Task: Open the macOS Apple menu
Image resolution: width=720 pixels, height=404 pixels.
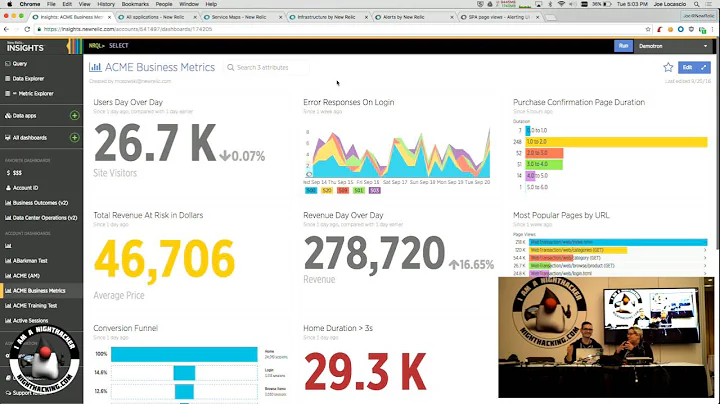Action: 9,4
